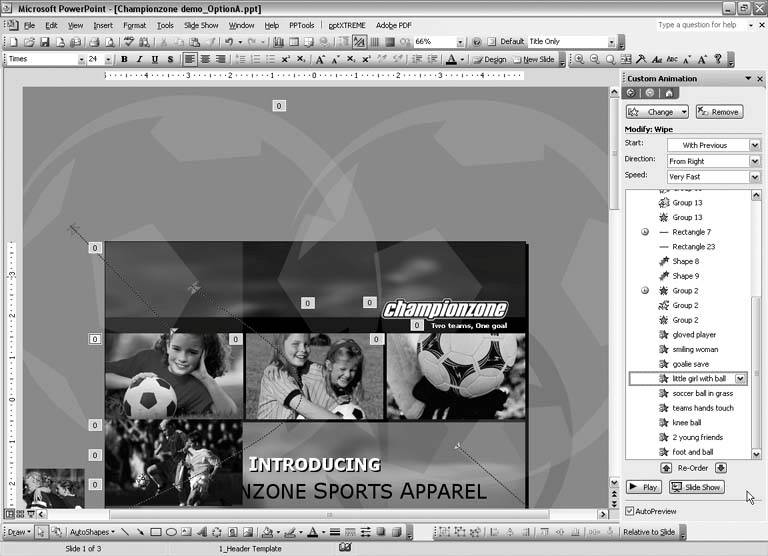Viewport: 768px width, 556px height.
Task: Click the Select Objects pointer tool
Action: point(41,532)
